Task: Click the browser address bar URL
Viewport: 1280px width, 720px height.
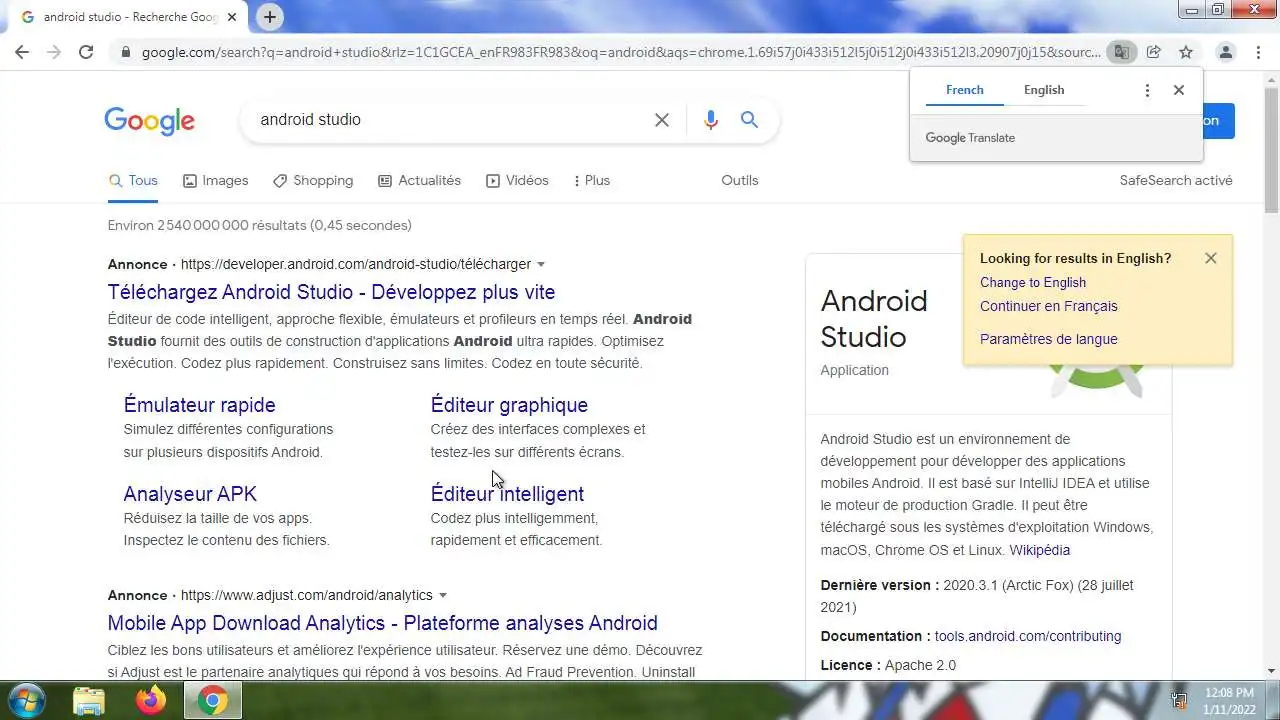Action: (x=620, y=52)
